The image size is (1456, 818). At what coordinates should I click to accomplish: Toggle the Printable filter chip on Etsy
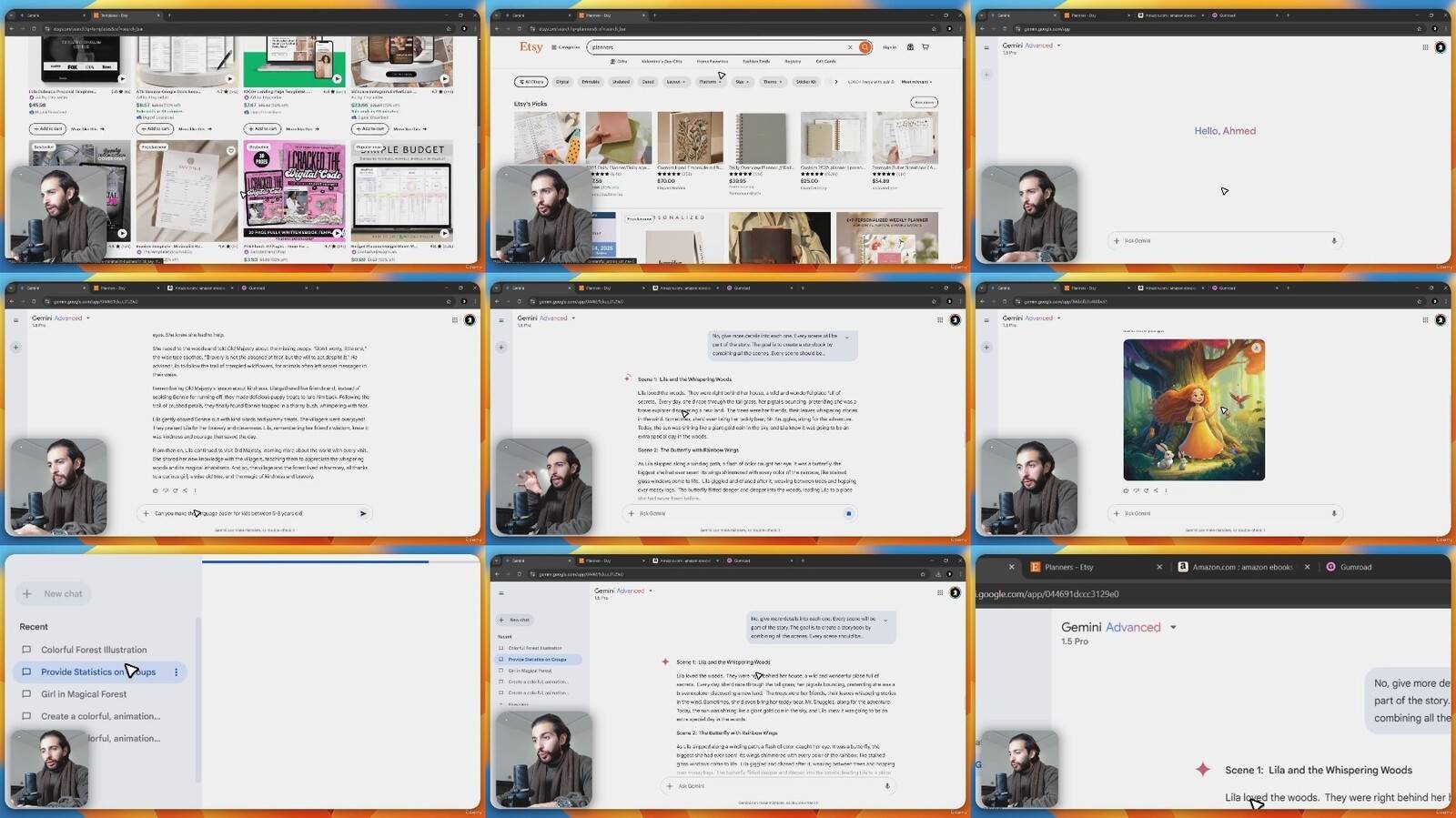[x=591, y=82]
